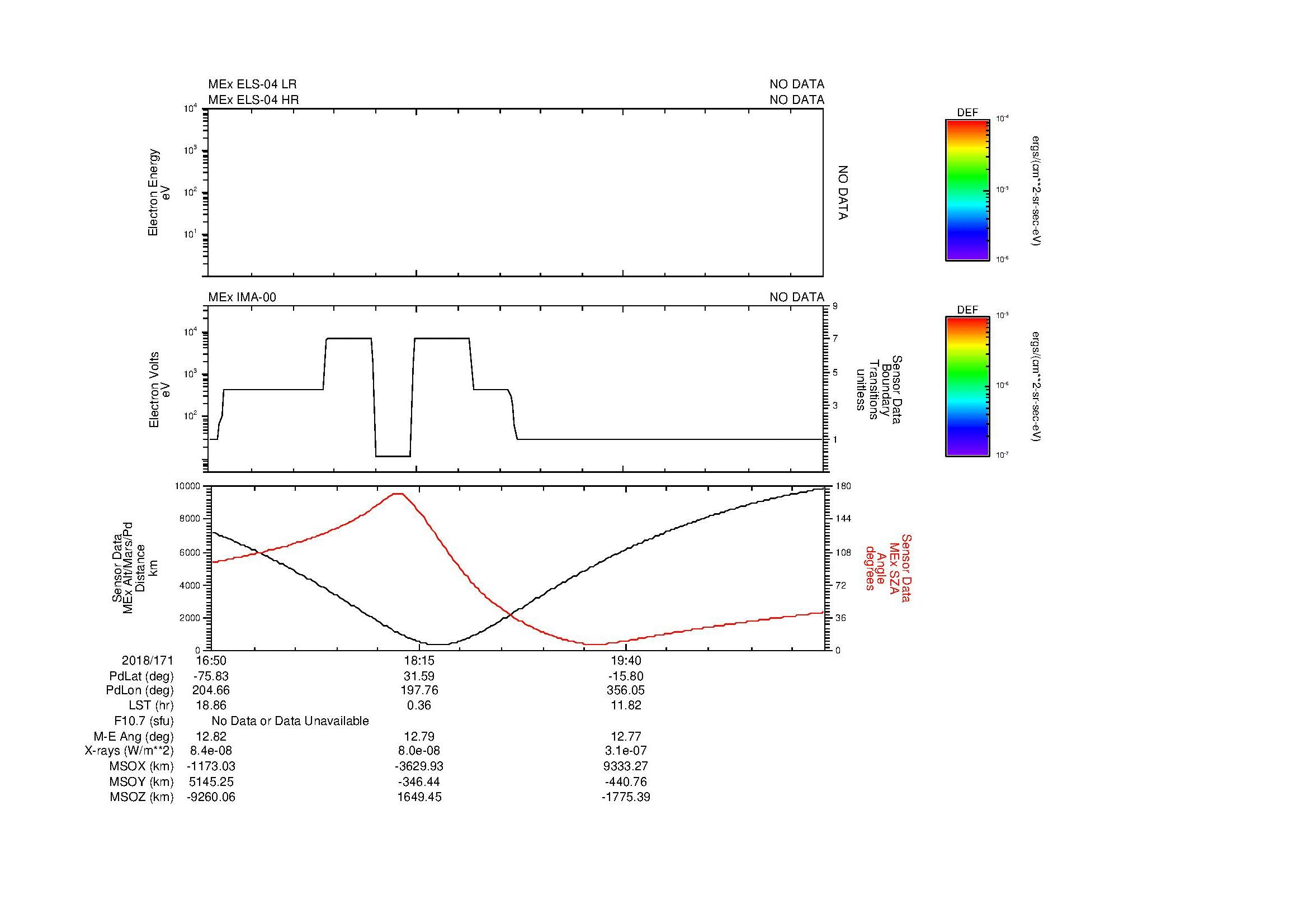The width and height of the screenshot is (1308, 924).
Task: Click the PdLat value -15.80
Action: pos(626,676)
